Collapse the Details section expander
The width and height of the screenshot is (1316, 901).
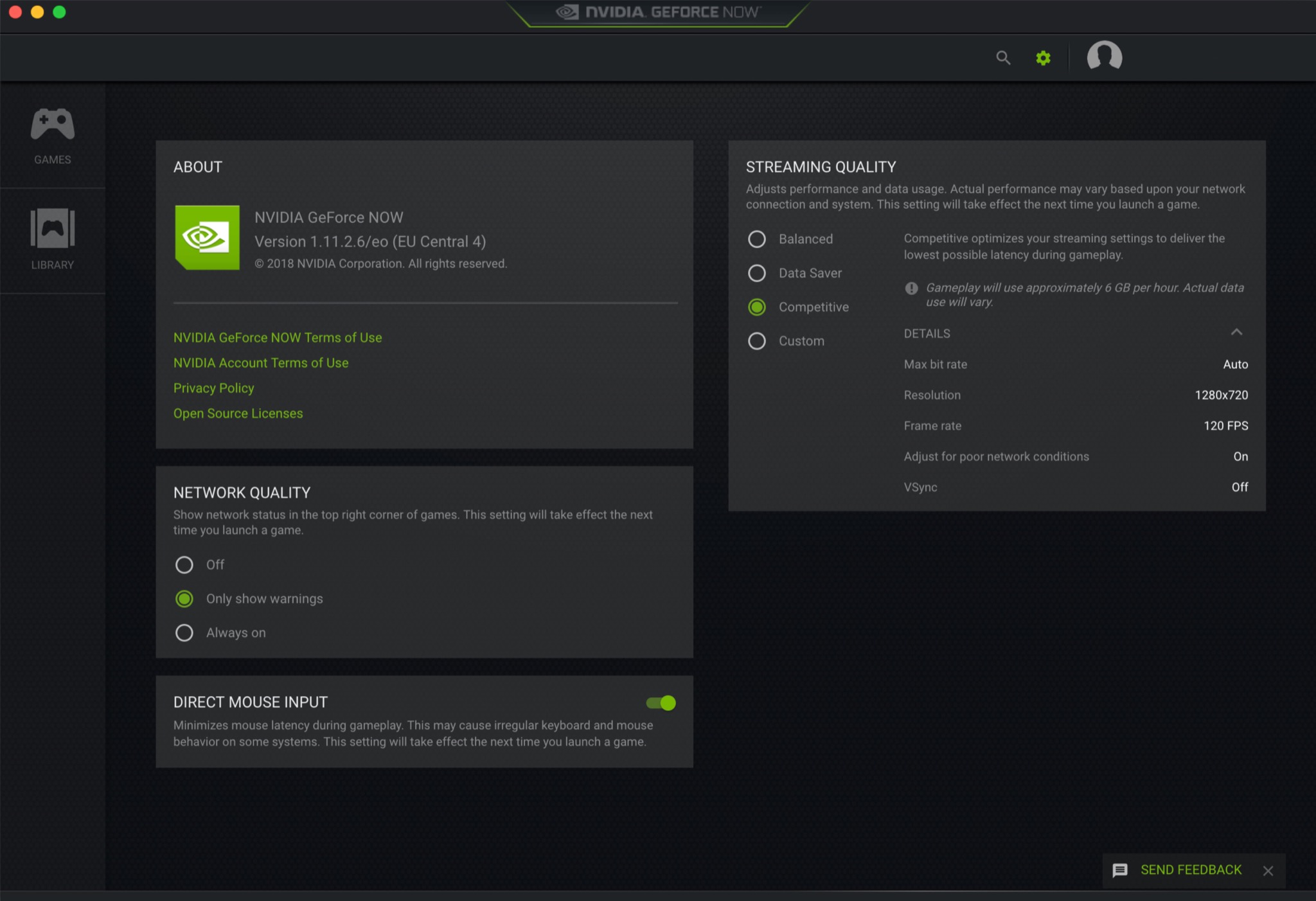coord(1236,333)
